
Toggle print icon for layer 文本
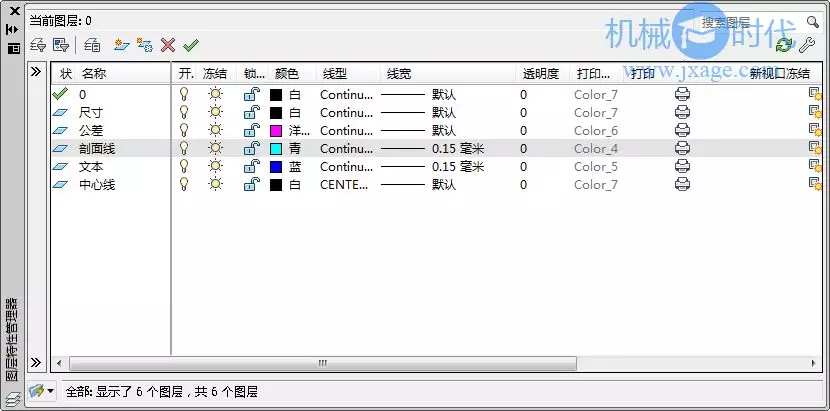click(682, 167)
